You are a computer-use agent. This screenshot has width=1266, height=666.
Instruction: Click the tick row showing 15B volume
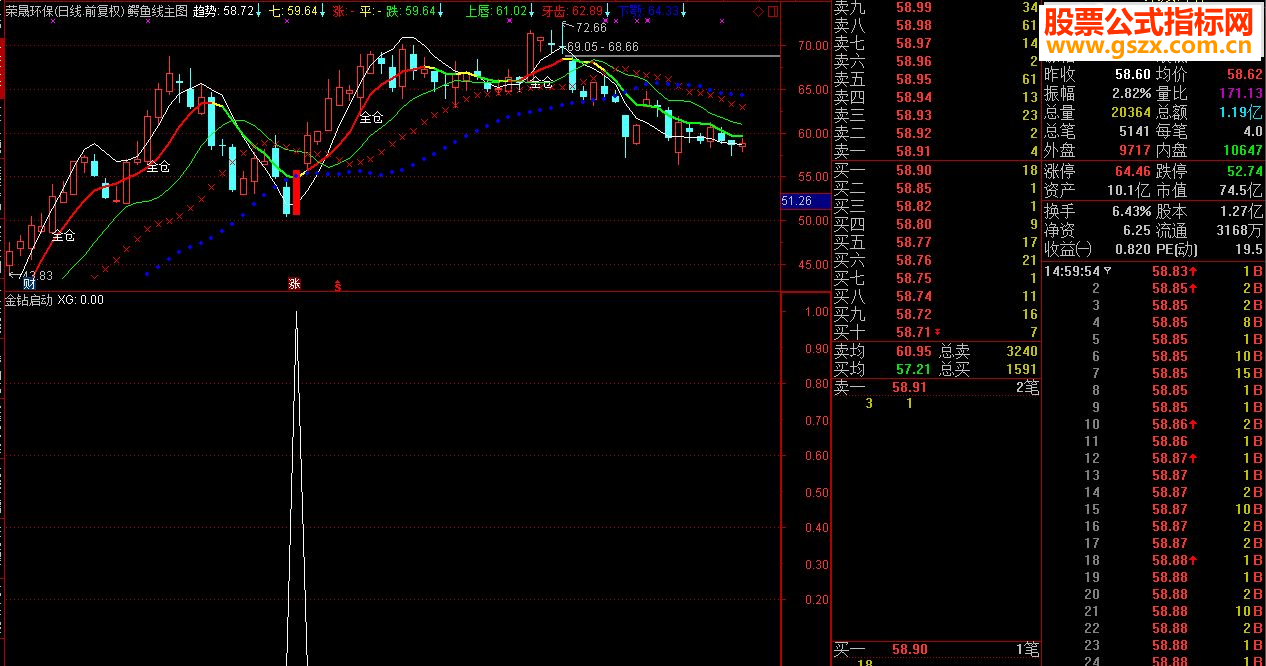click(1154, 373)
